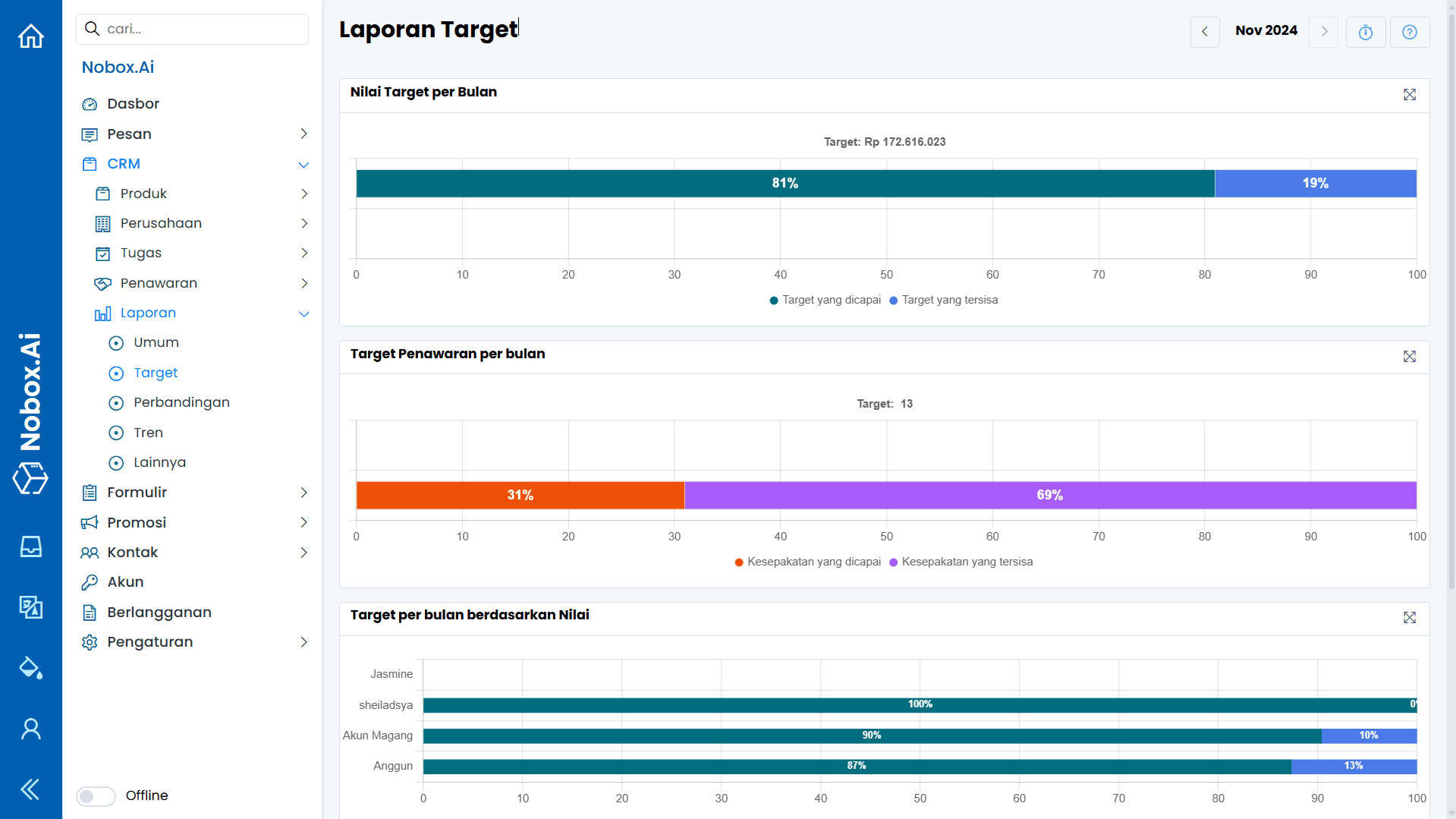Select the translation icon in the sidebar
The height and width of the screenshot is (819, 1456).
click(30, 607)
